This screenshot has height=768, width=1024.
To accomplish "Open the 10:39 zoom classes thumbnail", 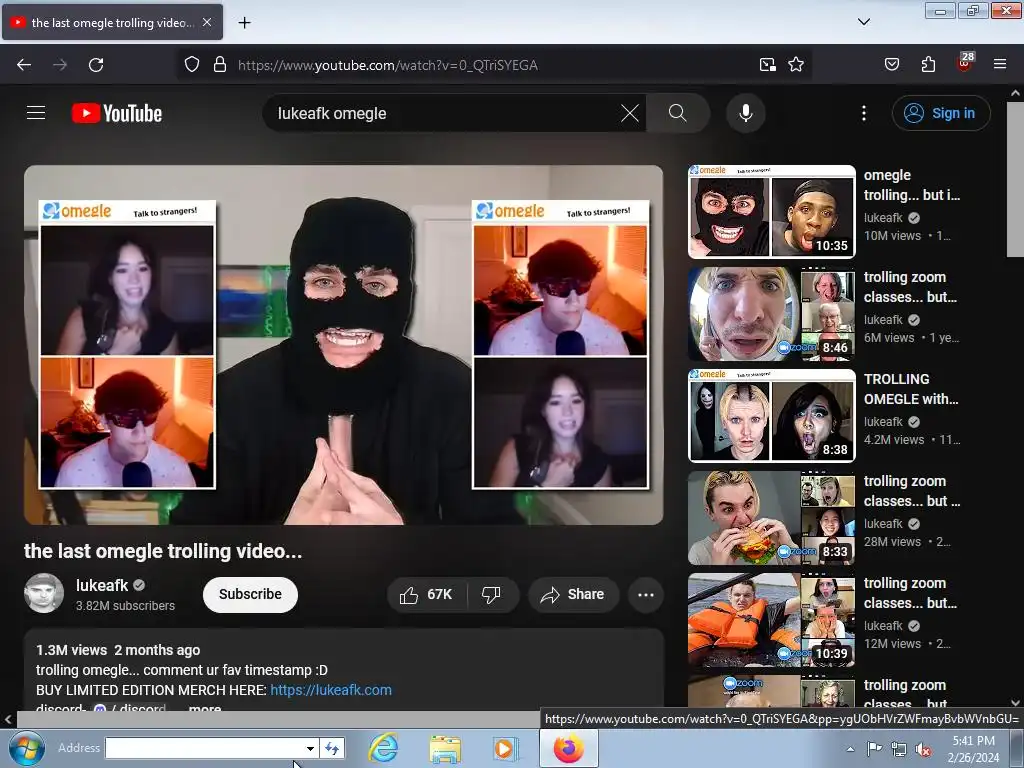I will tap(771, 619).
